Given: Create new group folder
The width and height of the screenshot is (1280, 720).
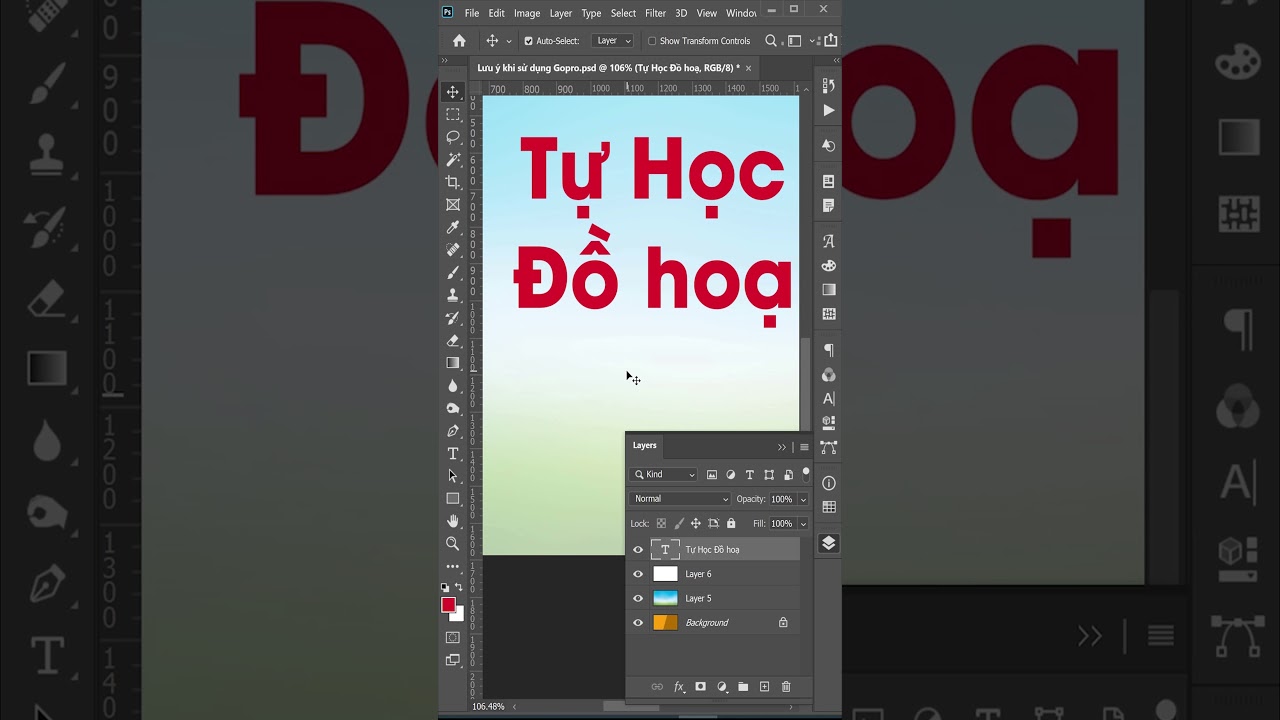Looking at the screenshot, I should pos(743,687).
